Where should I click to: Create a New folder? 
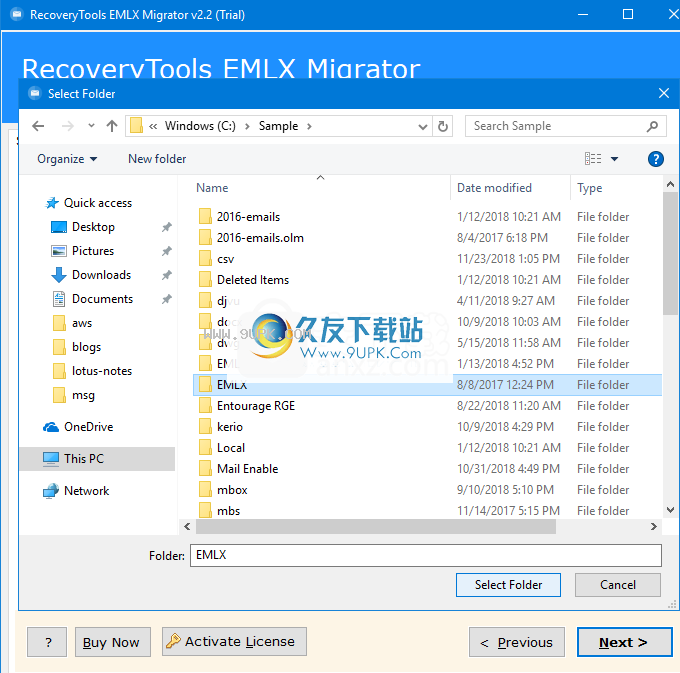pos(157,159)
